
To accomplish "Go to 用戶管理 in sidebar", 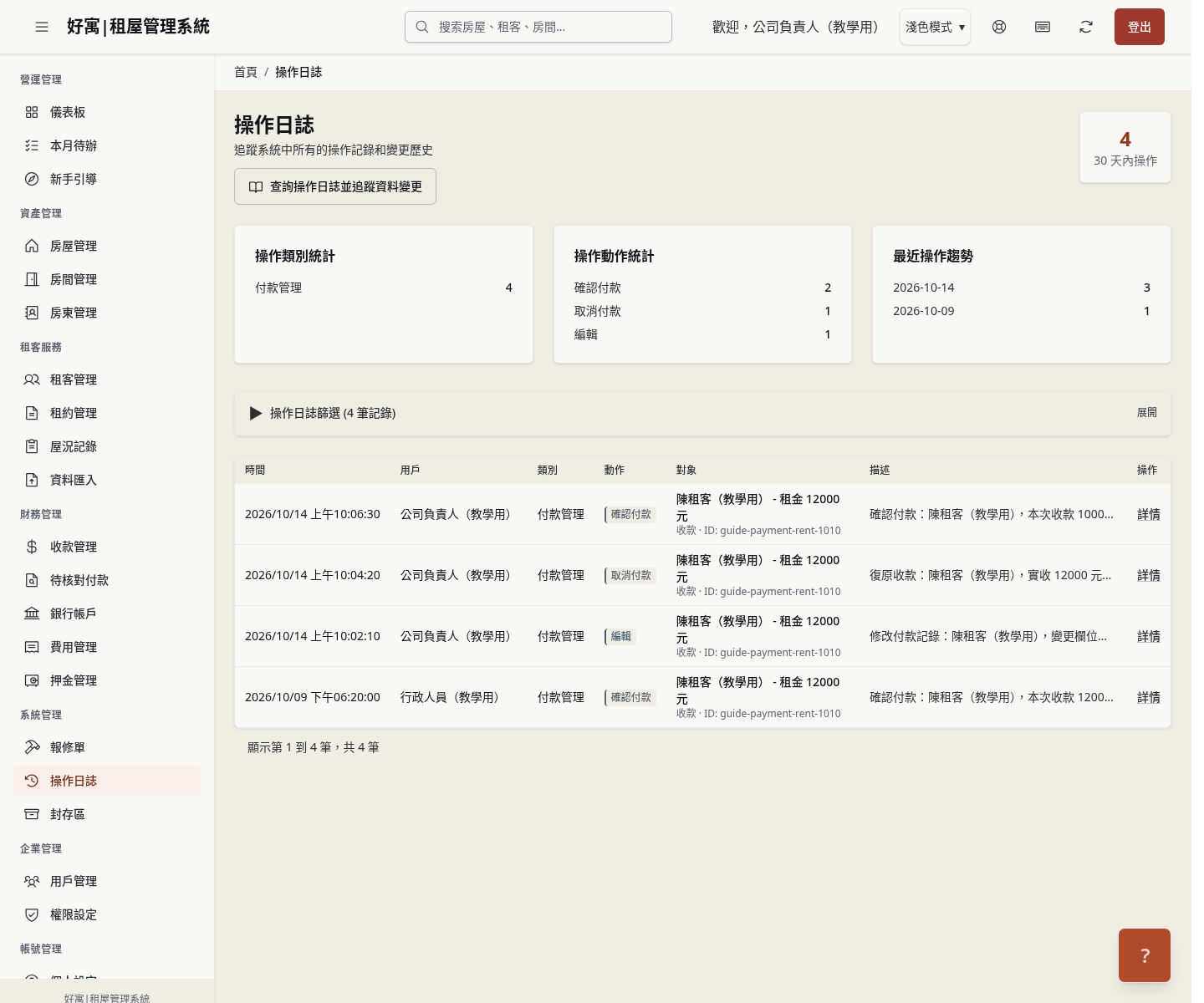I will [107, 881].
